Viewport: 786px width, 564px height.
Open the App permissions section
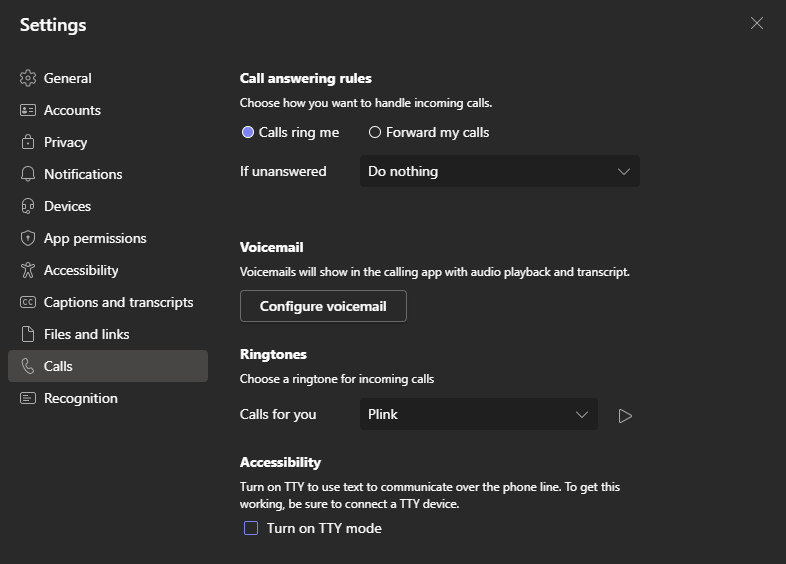[108, 238]
